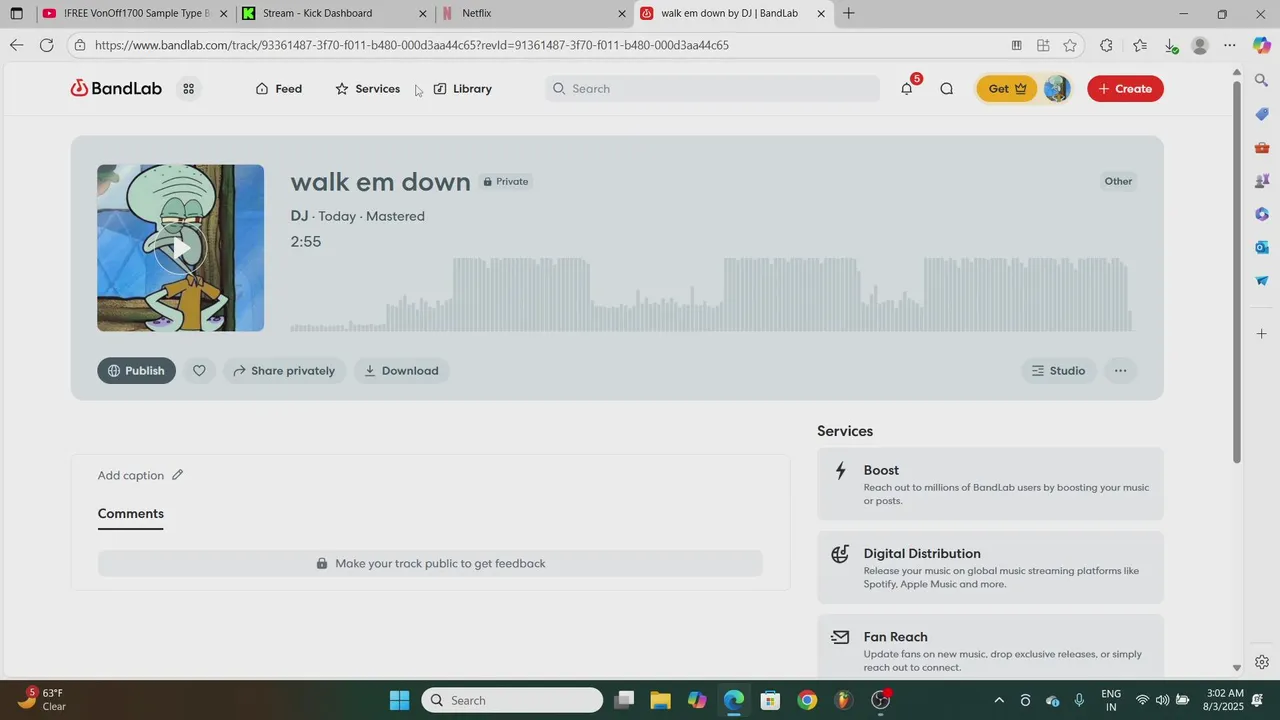1280x720 pixels.
Task: Click the browser address bar URL
Action: [x=411, y=45]
